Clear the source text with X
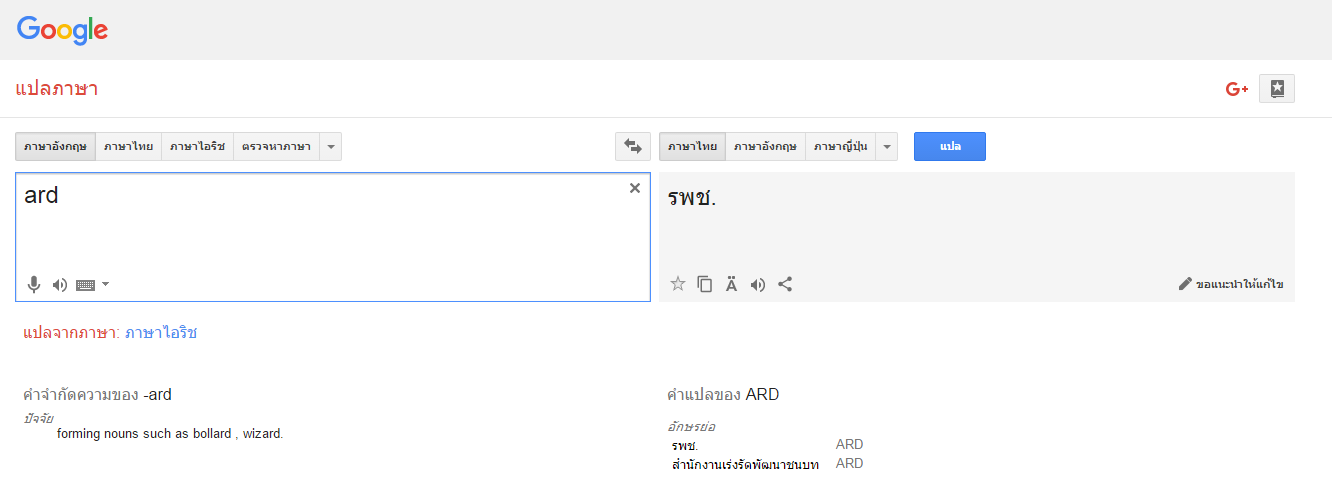Screen dimensions: 1332x479 634,188
